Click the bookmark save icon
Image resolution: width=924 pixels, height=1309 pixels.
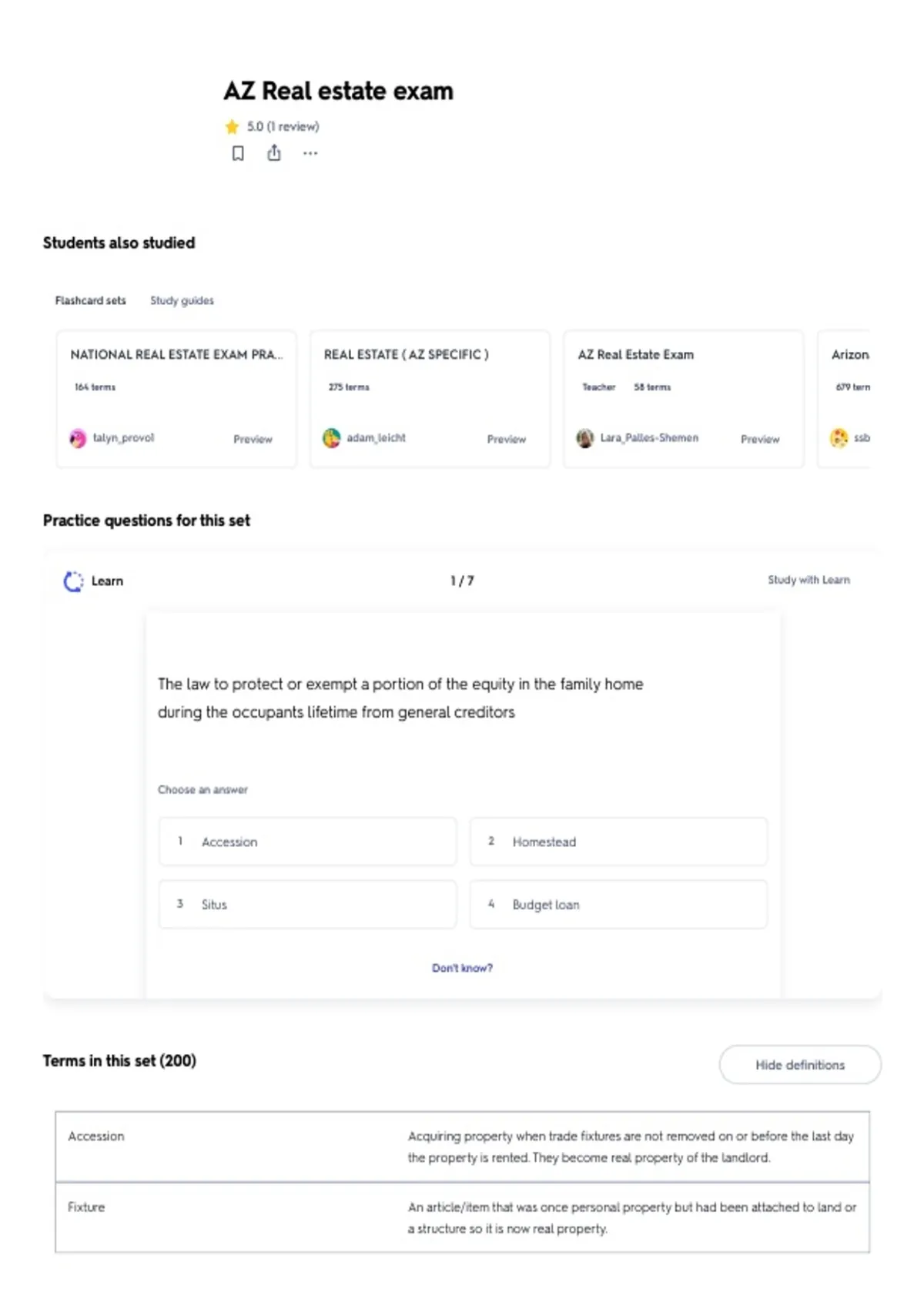click(x=238, y=153)
